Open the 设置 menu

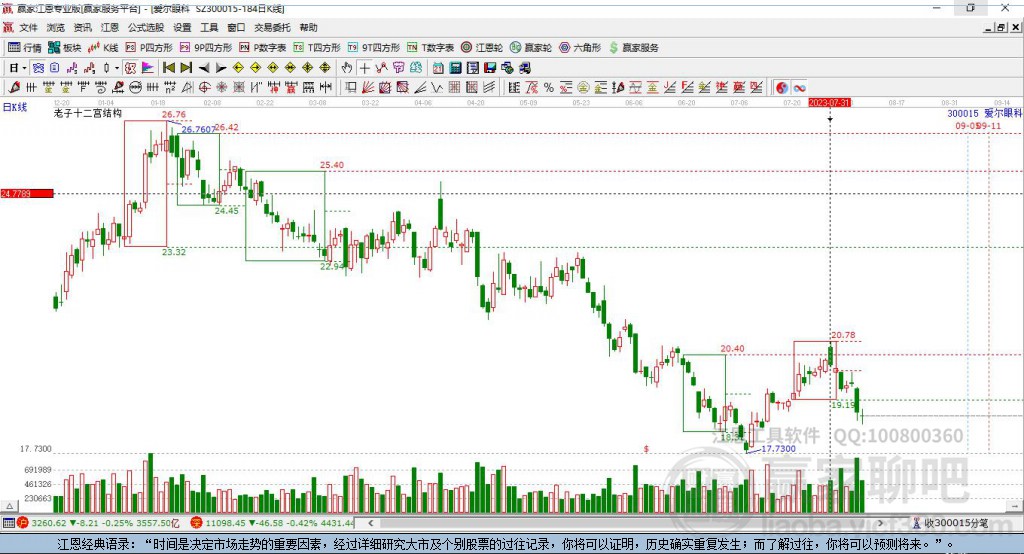pyautogui.click(x=182, y=27)
